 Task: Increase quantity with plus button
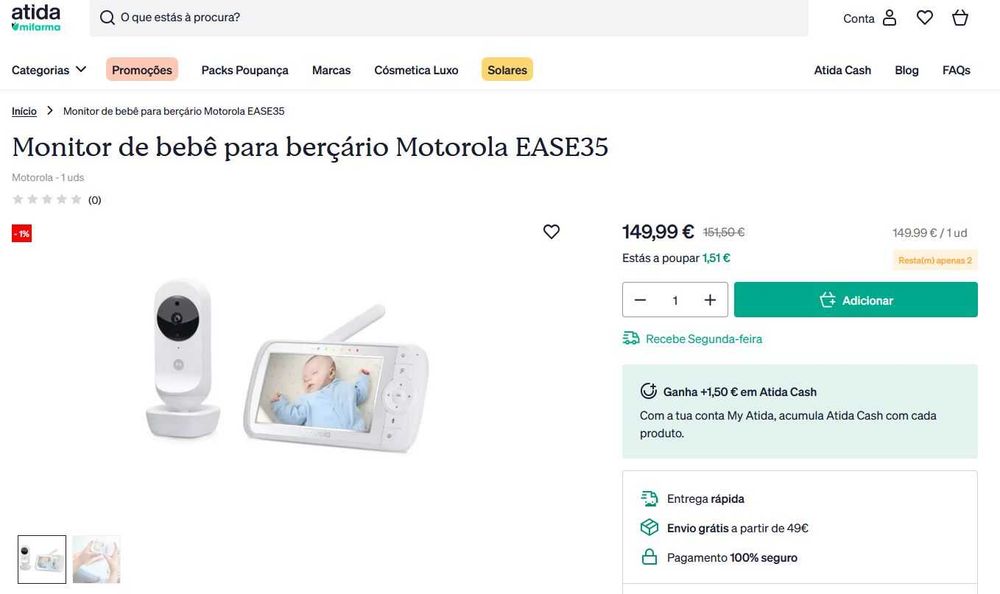710,300
